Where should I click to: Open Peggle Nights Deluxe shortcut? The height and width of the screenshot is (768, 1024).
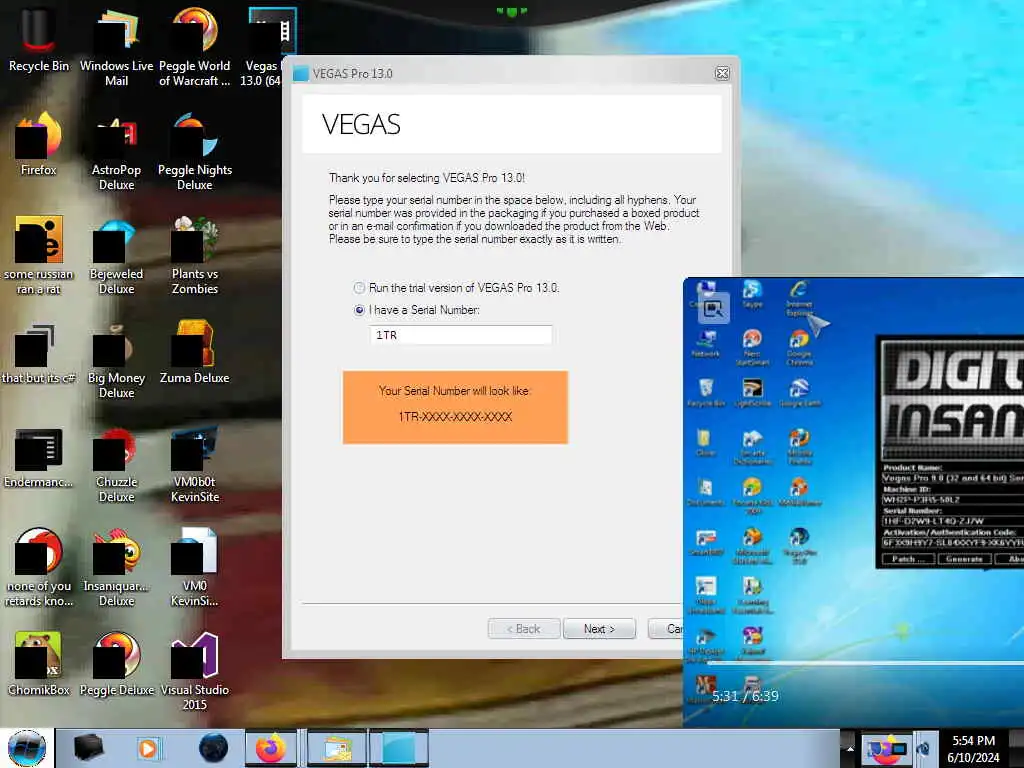pos(195,151)
